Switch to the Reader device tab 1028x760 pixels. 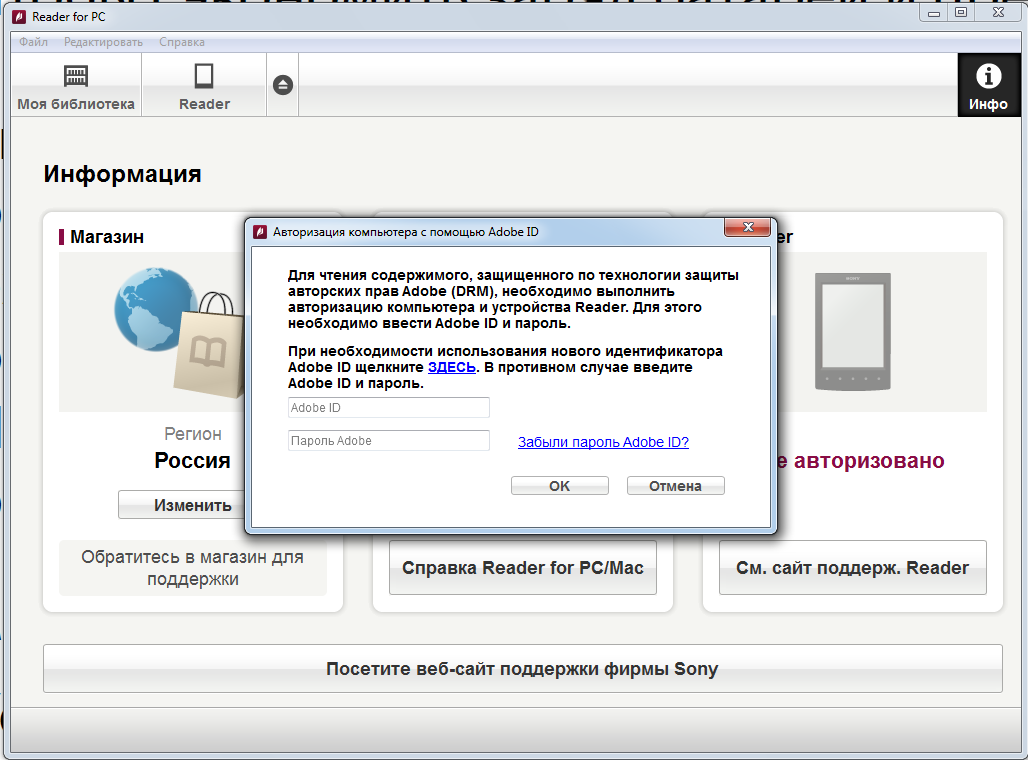[204, 85]
